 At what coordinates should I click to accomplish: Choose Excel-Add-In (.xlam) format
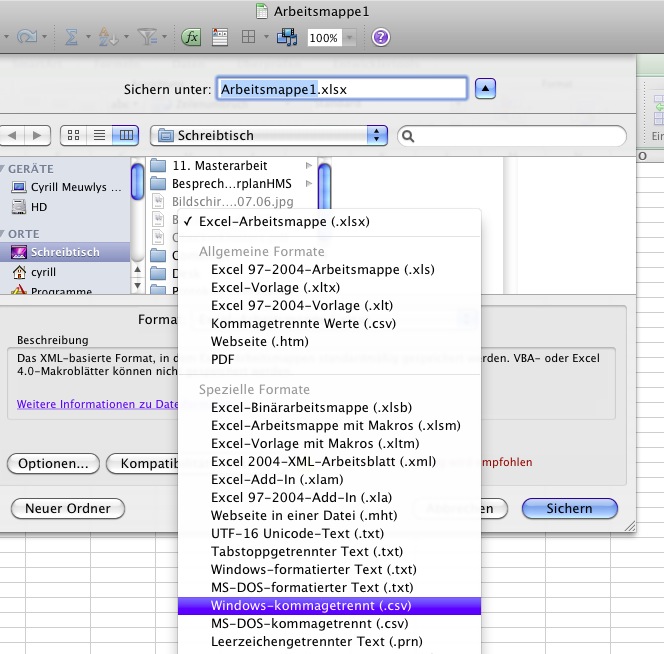pyautogui.click(x=329, y=479)
